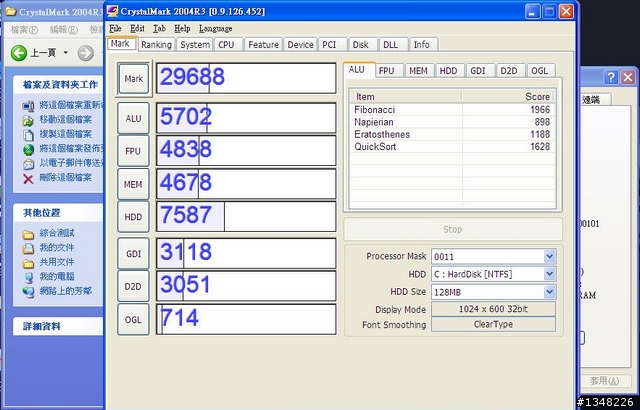
Task: Select the Fibonacci score row
Action: click(452, 110)
